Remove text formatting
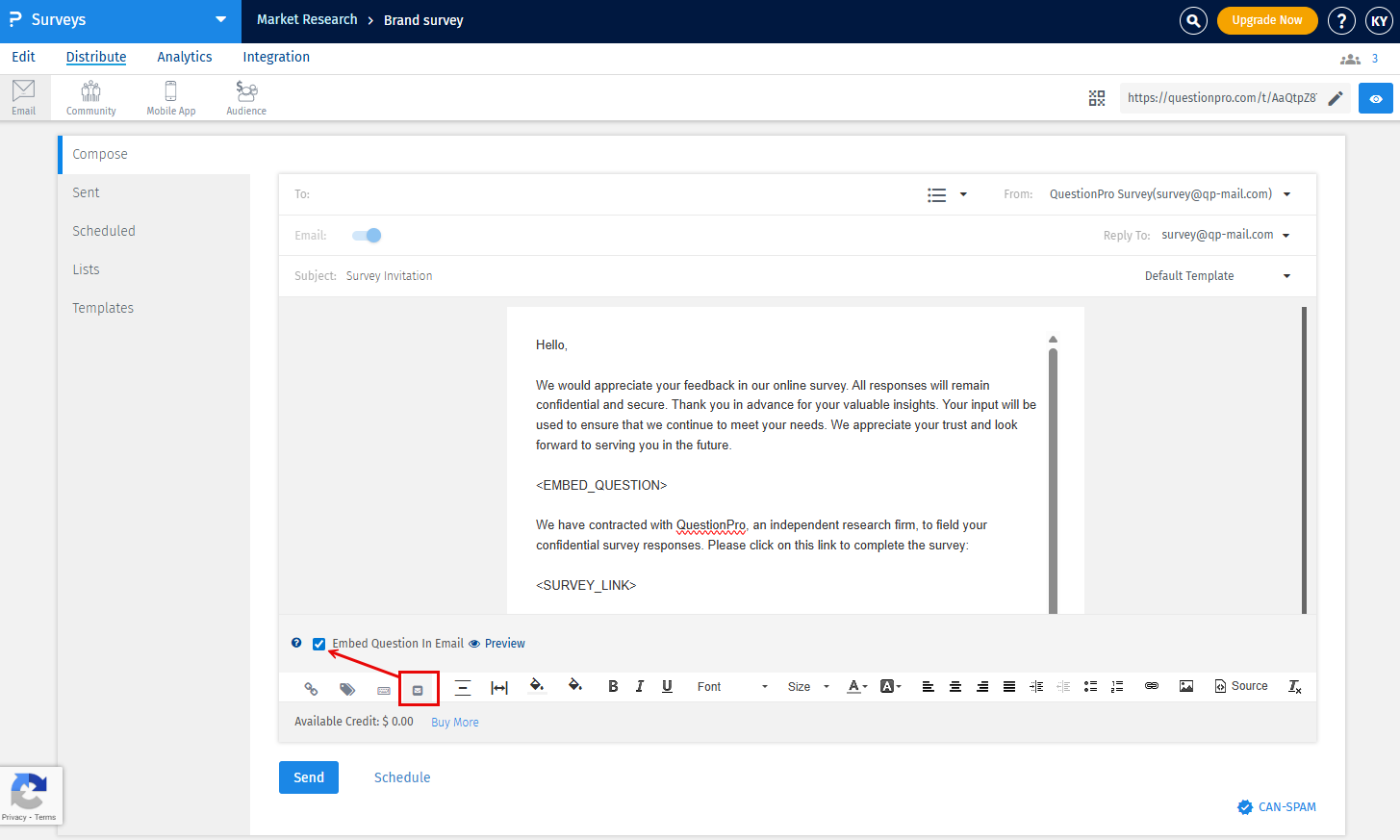Viewport: 1400px width, 840px height. coord(1295,687)
